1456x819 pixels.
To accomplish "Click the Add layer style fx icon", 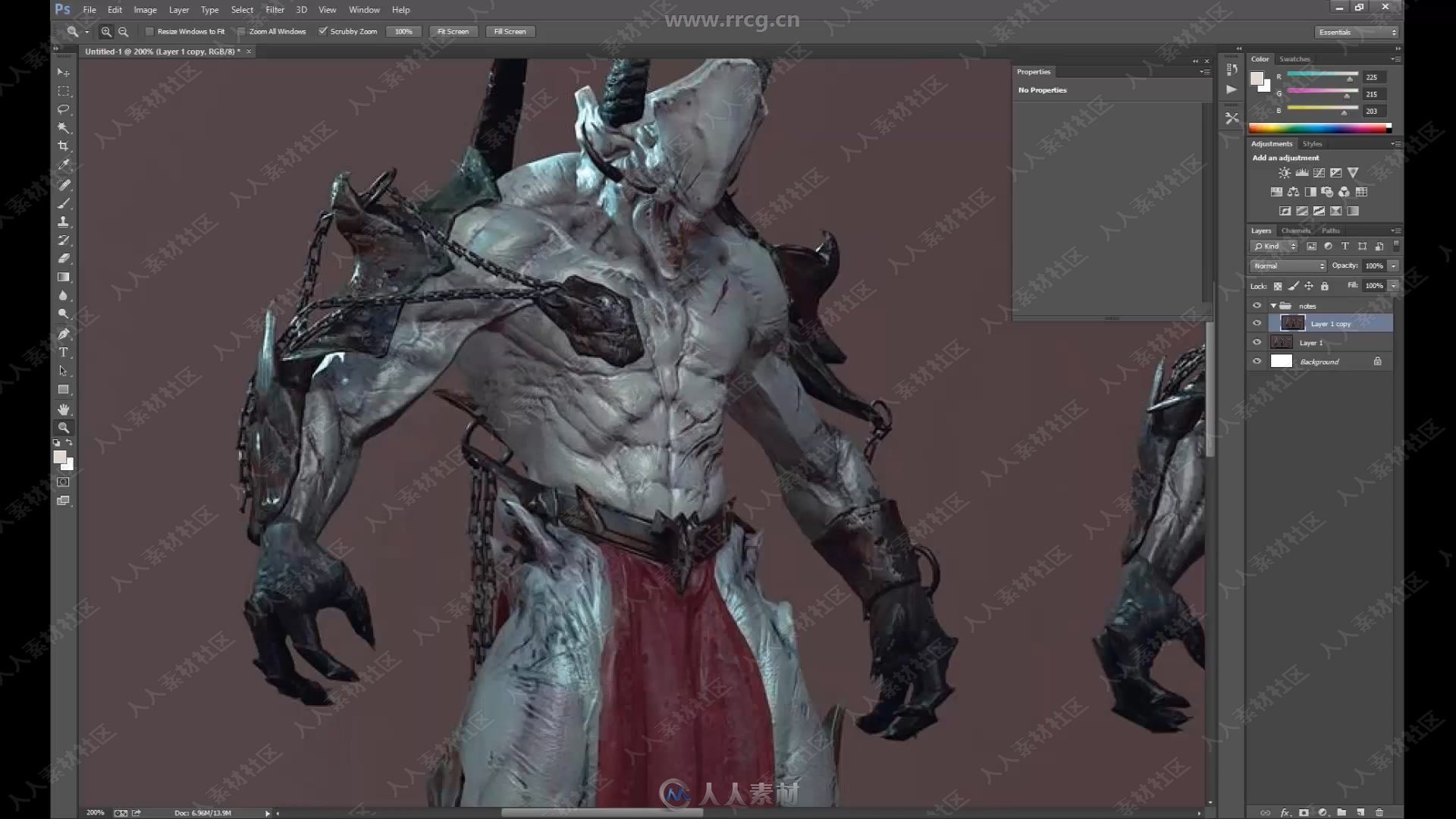I will 1285,812.
